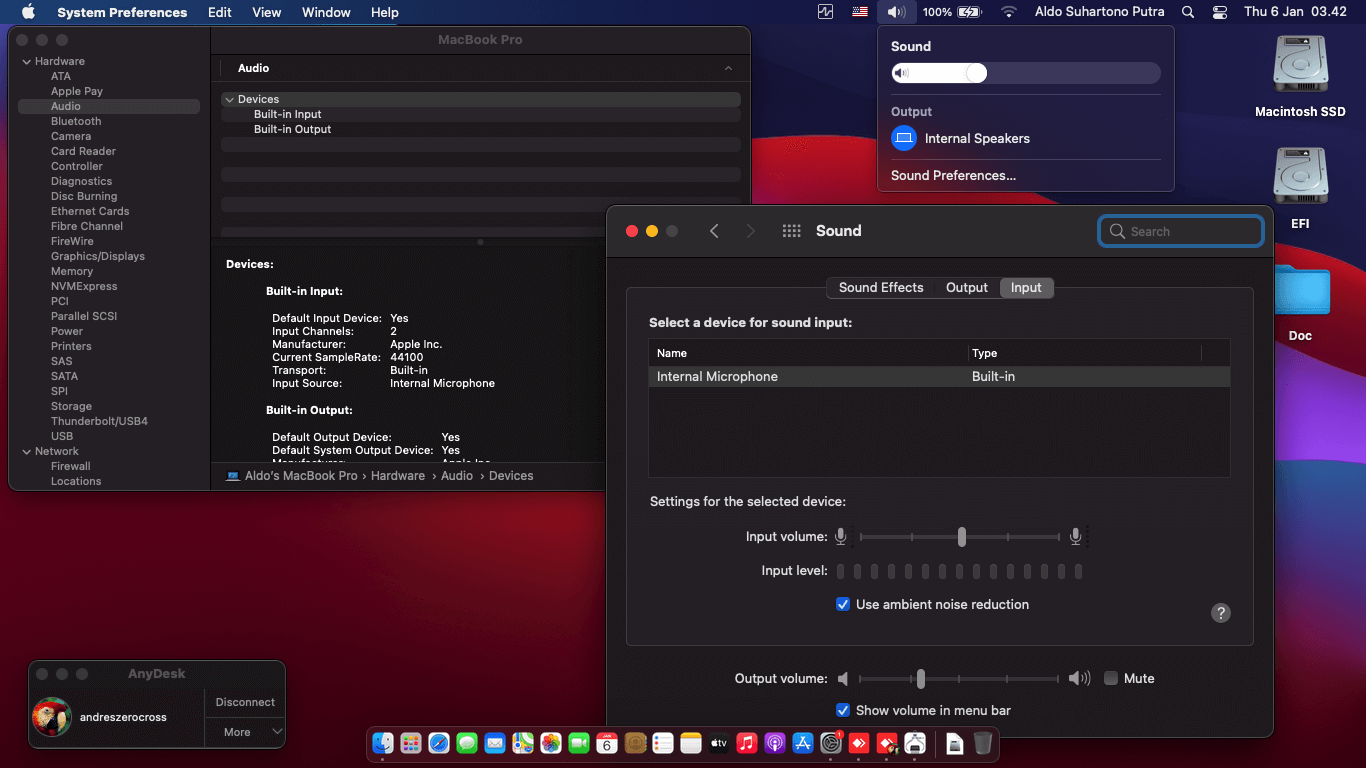1366x768 pixels.
Task: Open the Edit menu
Action: point(220,12)
